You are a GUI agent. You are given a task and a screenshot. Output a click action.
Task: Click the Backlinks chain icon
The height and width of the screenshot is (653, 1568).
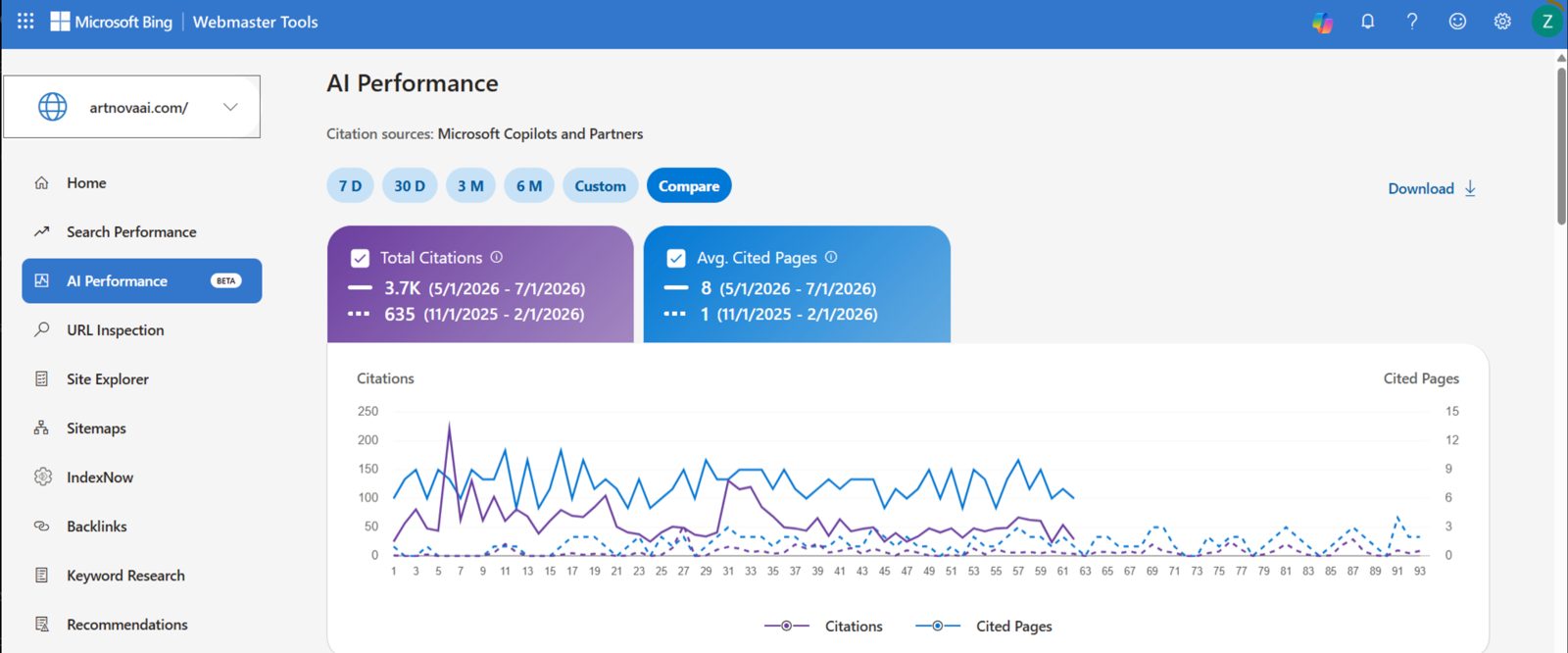[41, 526]
